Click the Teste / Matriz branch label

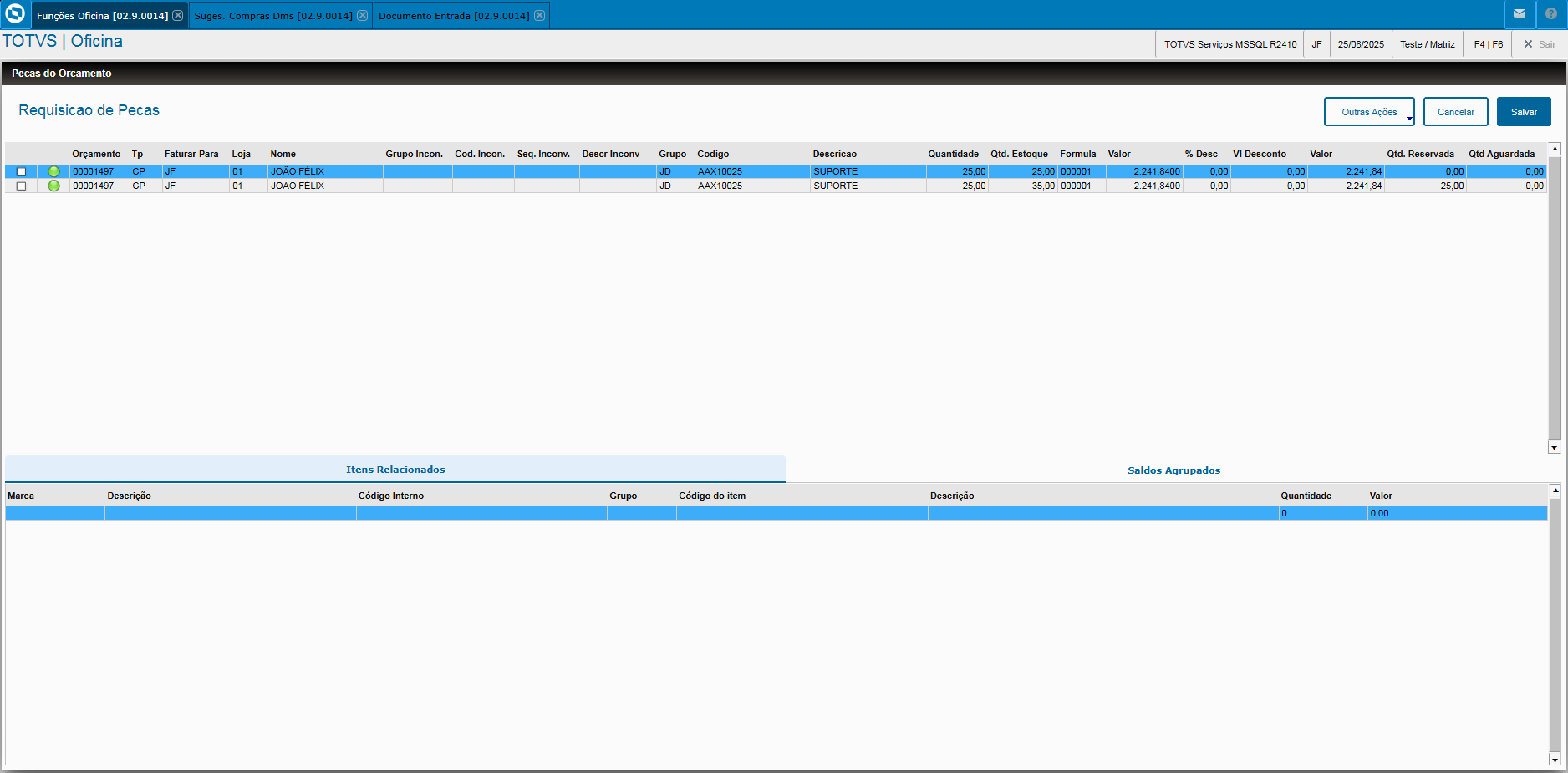coord(1428,44)
